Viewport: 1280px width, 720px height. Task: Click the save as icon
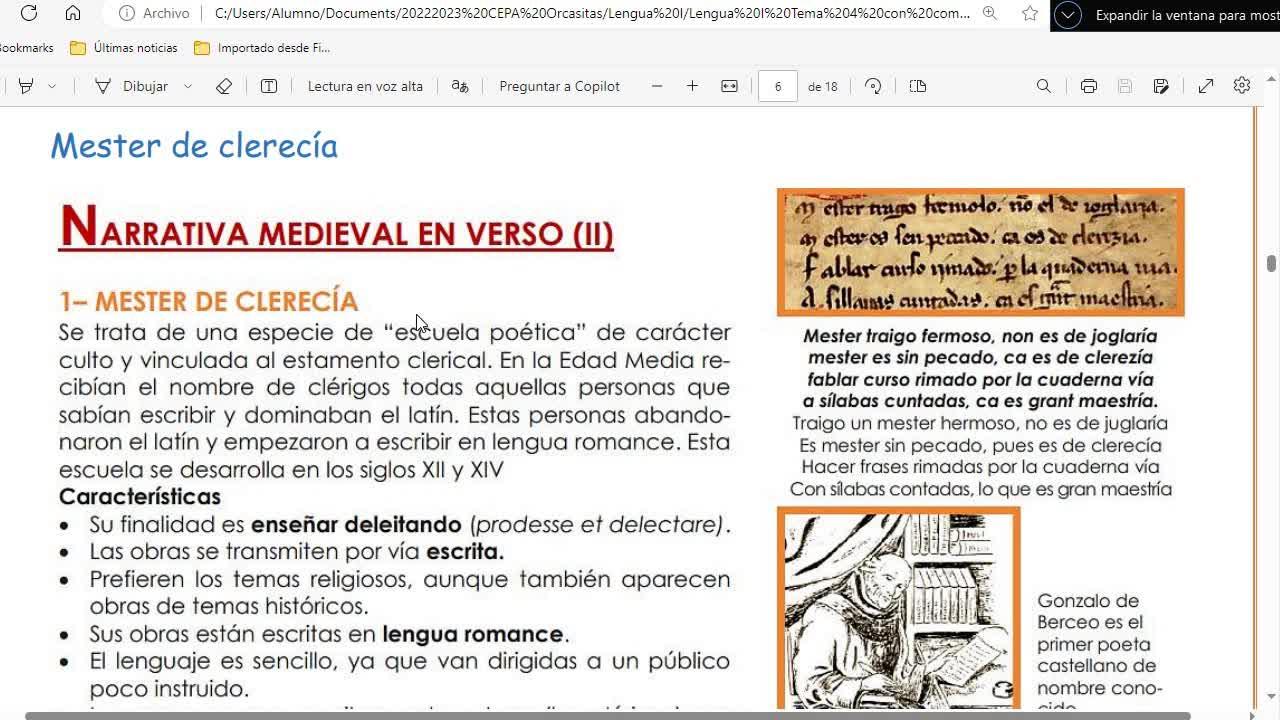click(x=1161, y=86)
